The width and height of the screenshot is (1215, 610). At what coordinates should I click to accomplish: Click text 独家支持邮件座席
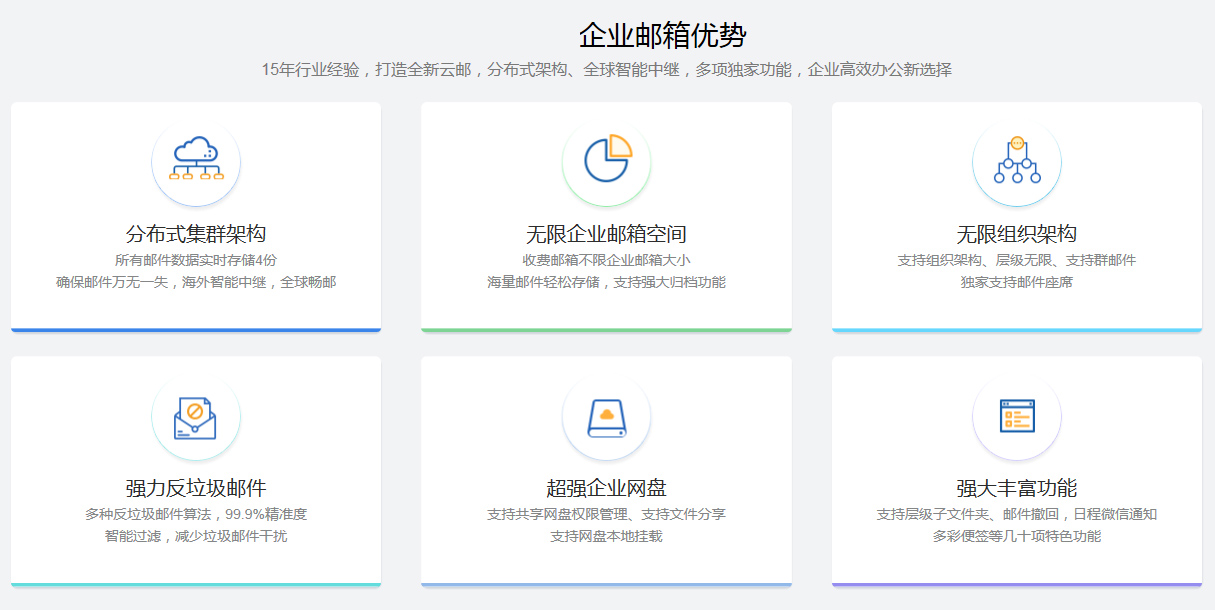coord(1017,282)
